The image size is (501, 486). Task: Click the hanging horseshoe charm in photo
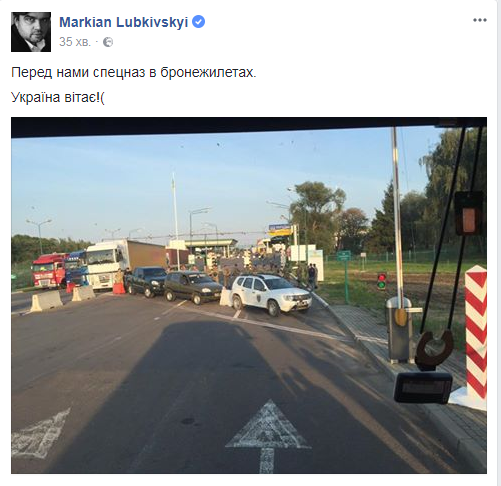click(435, 347)
